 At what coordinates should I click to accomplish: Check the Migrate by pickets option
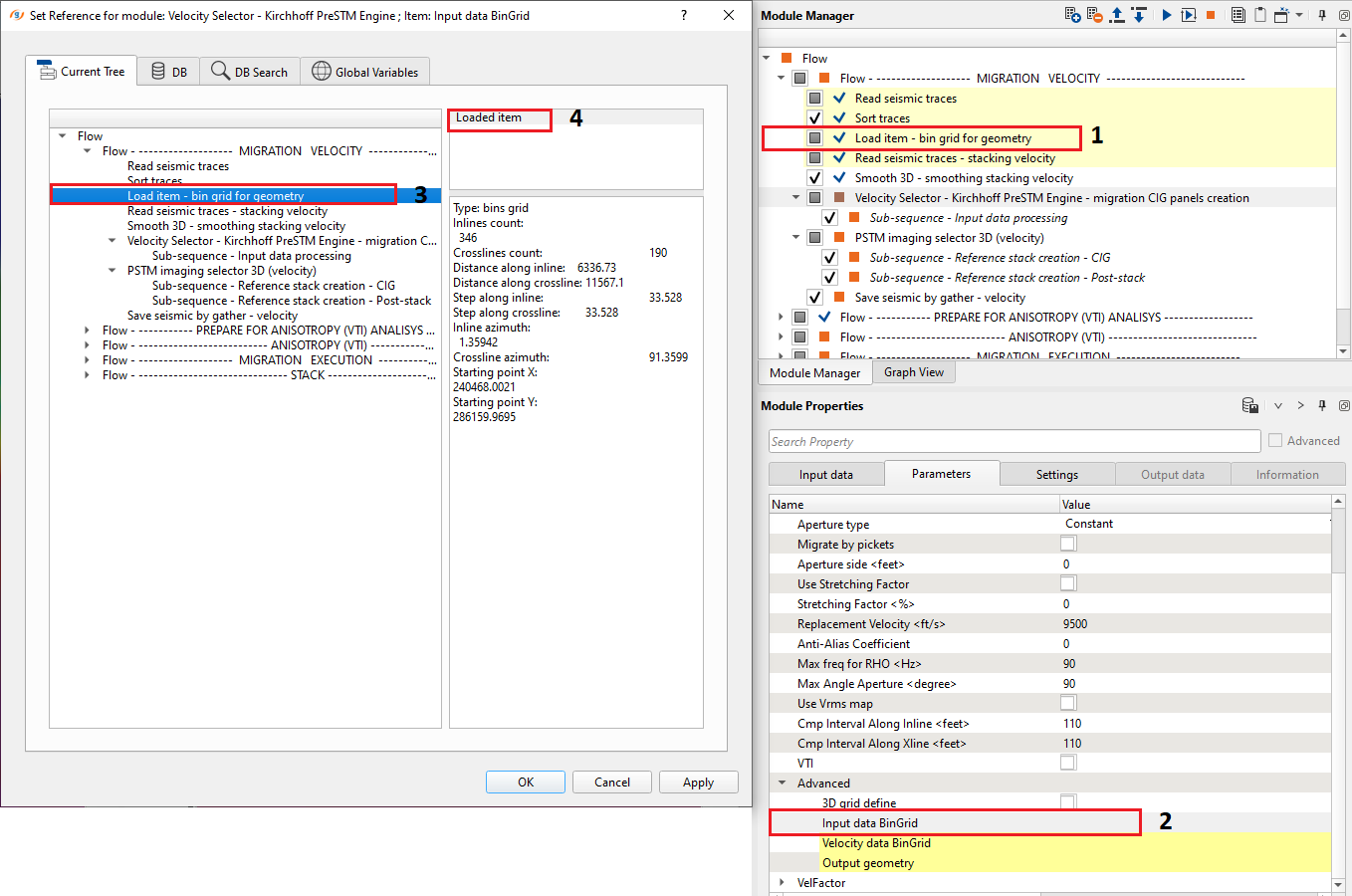pyautogui.click(x=1068, y=544)
